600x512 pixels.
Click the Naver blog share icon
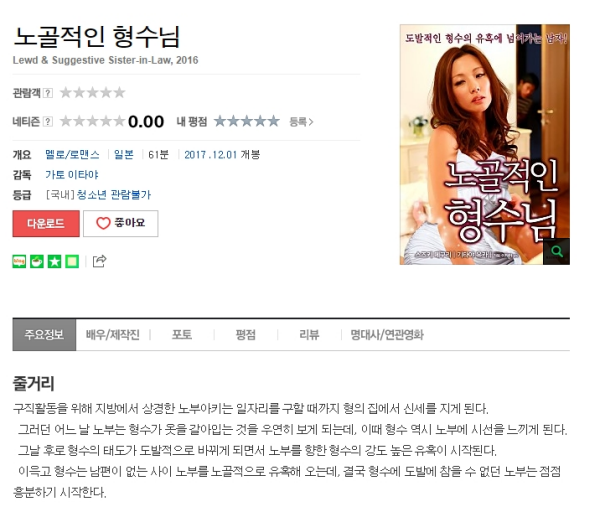[19, 262]
